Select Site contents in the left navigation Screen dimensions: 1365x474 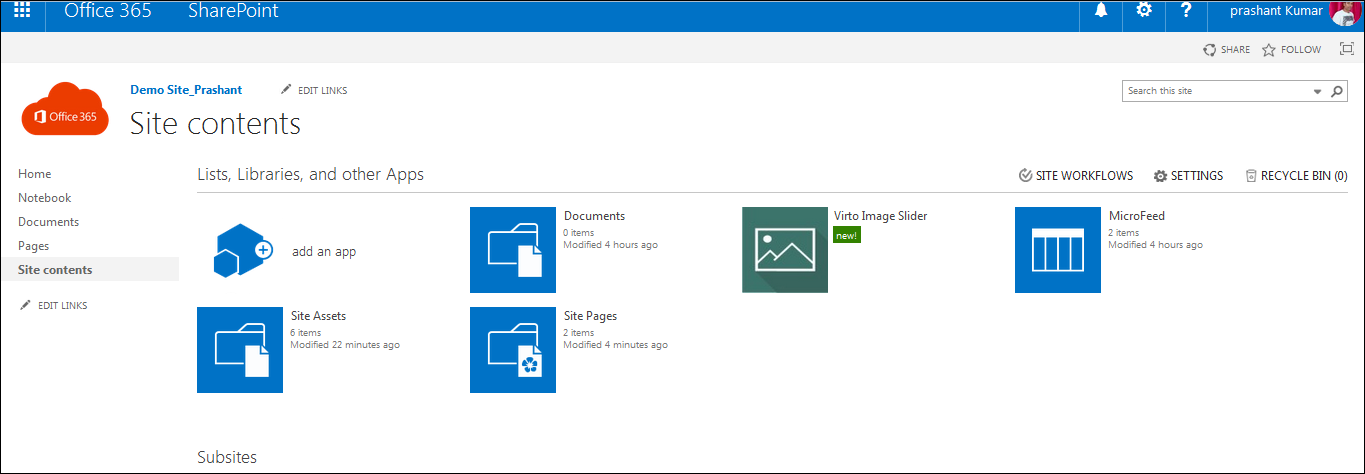tap(55, 270)
